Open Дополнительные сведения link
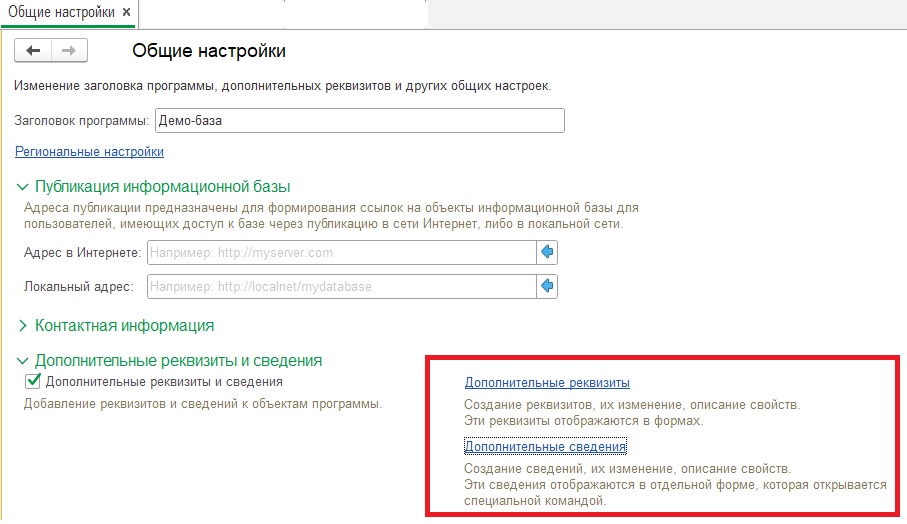Viewport: 907px width, 524px height. [x=545, y=446]
